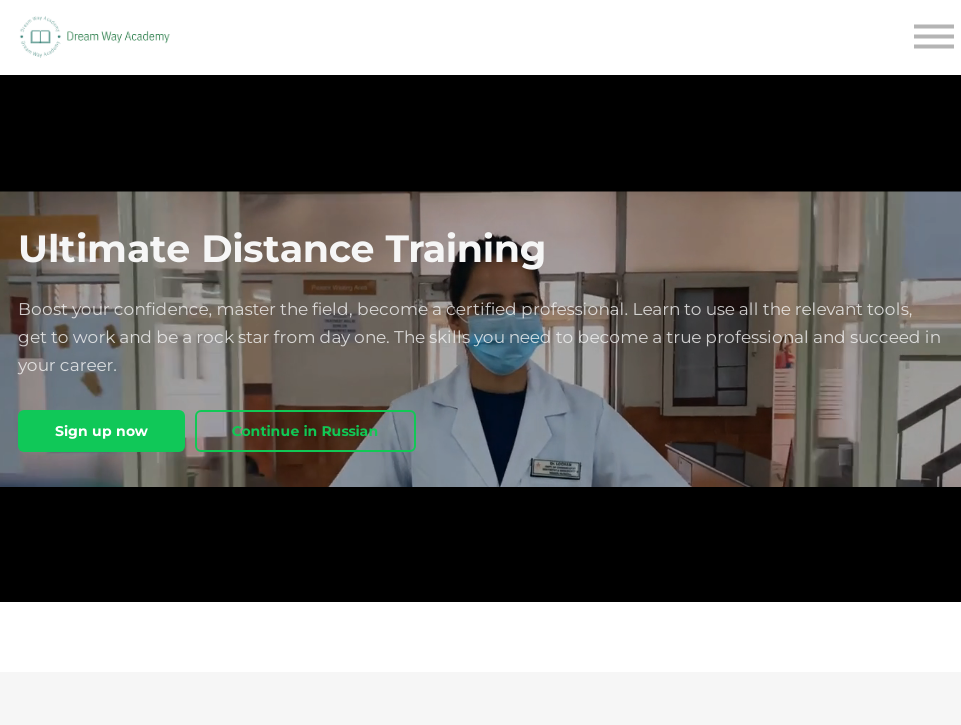The height and width of the screenshot is (725, 961).
Task: Select the Continue in Russian button
Action: tap(305, 431)
